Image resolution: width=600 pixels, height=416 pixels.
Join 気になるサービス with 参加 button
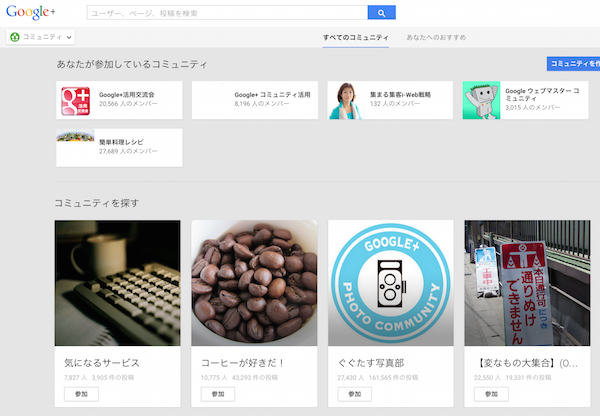point(82,394)
